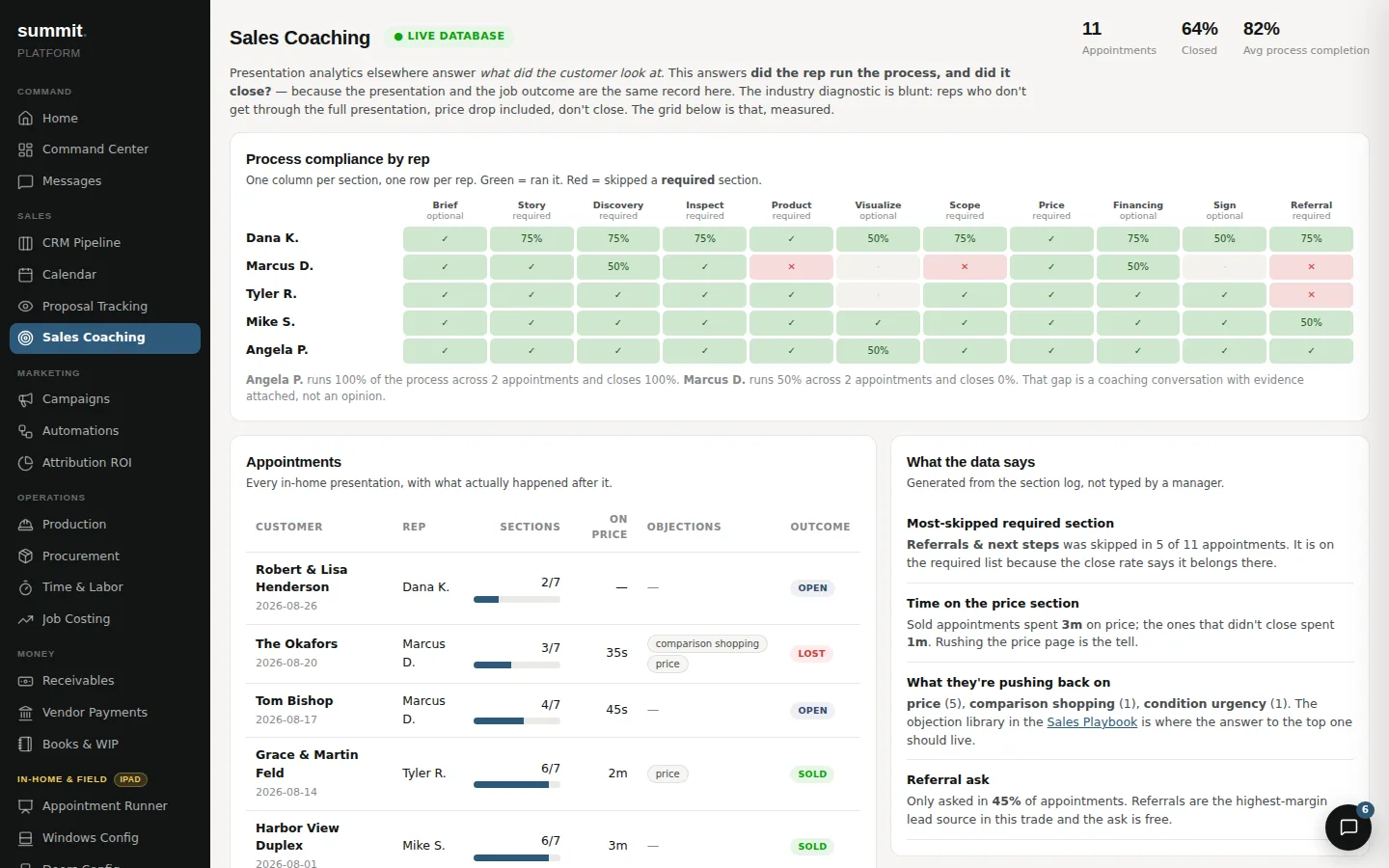Click the Campaigns megaphone icon
The width and height of the screenshot is (1389, 868).
coord(26,399)
